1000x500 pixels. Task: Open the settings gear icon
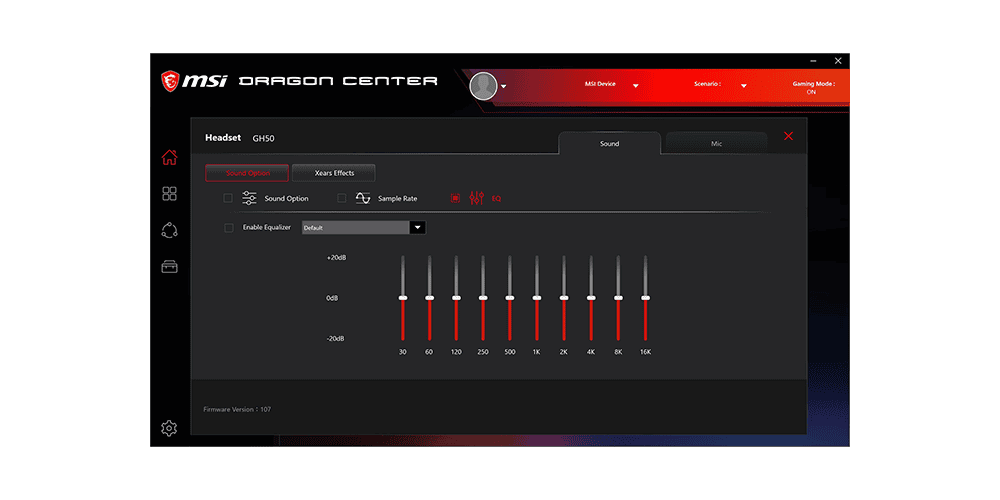coord(169,428)
